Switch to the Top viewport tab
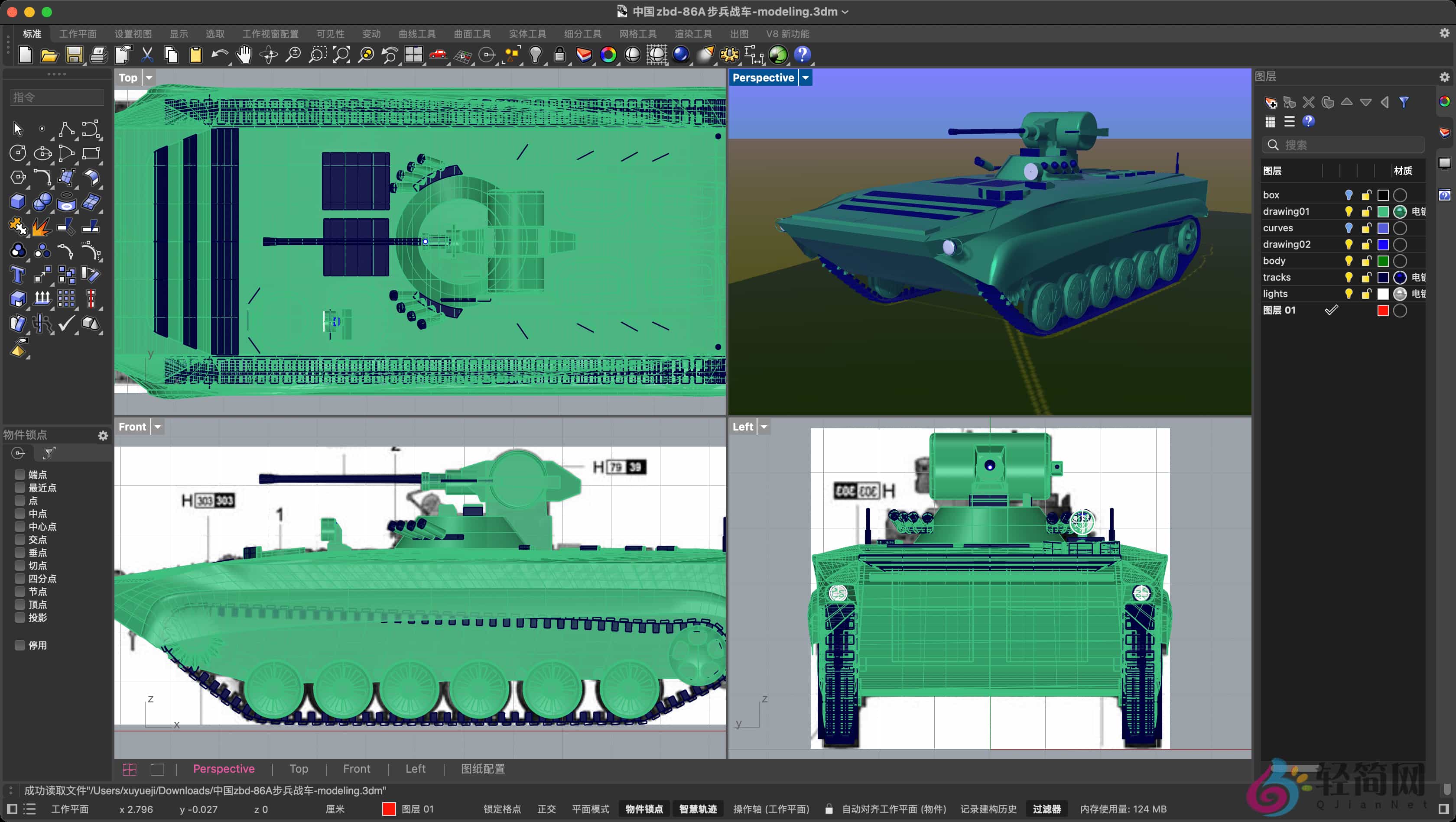 (x=299, y=769)
